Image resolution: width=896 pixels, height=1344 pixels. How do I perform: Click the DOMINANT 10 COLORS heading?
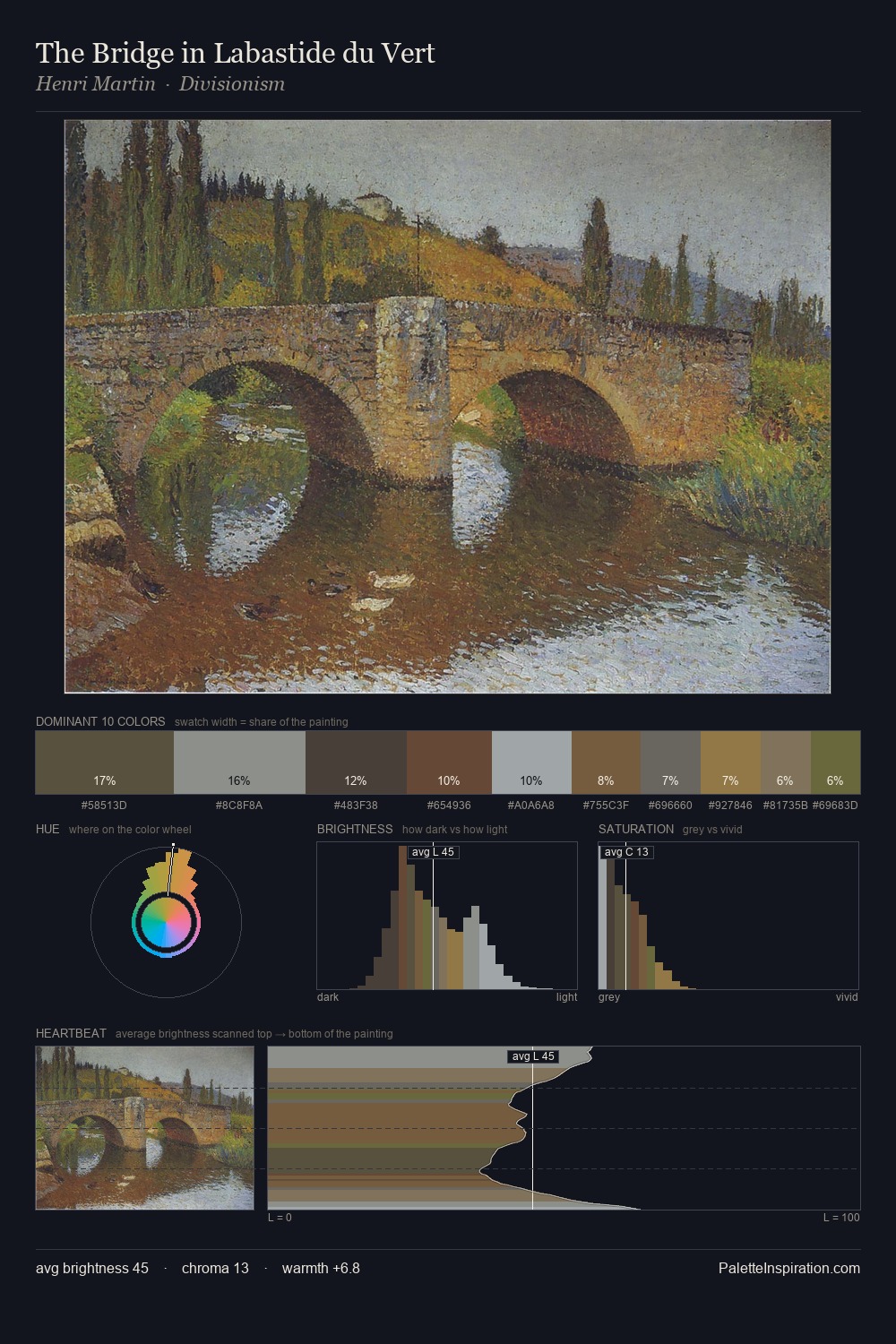click(x=100, y=721)
